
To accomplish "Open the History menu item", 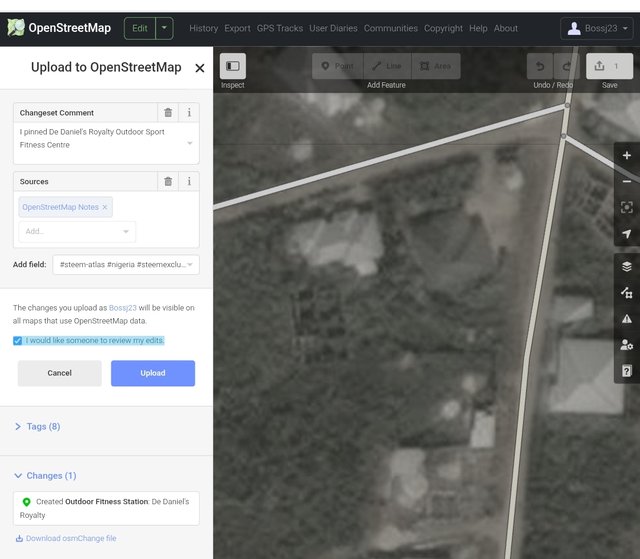I will pos(204,28).
